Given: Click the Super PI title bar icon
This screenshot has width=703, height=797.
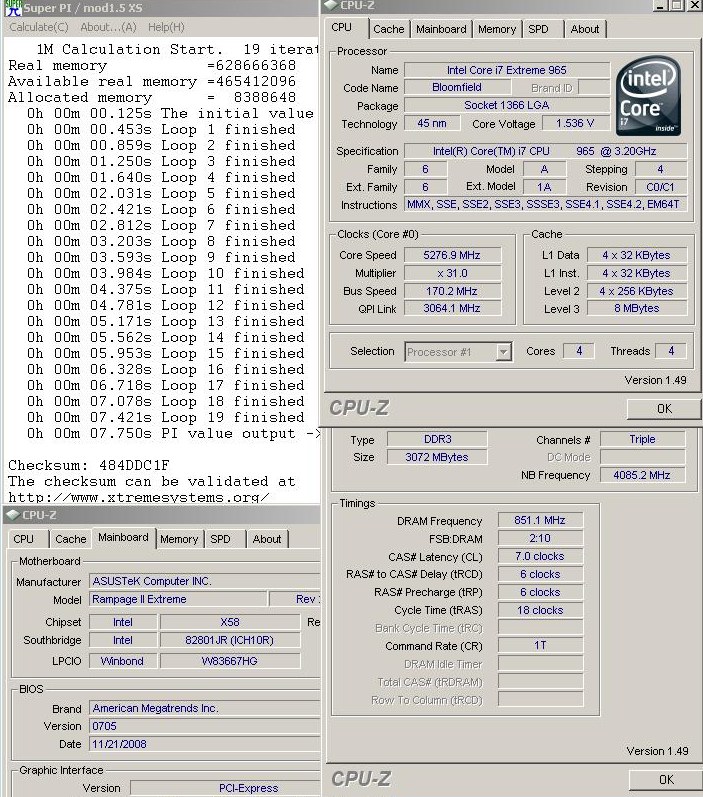Looking at the screenshot, I should point(13,7).
